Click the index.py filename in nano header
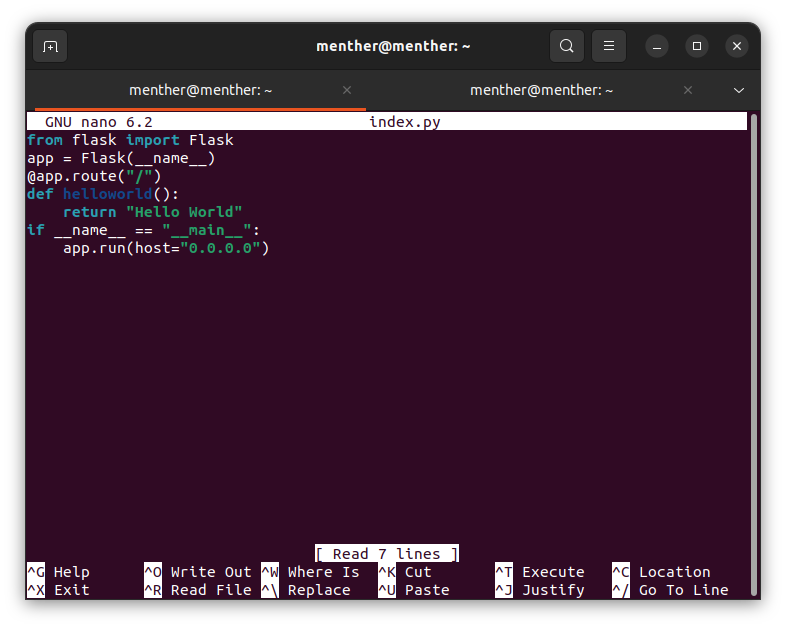 click(x=405, y=122)
